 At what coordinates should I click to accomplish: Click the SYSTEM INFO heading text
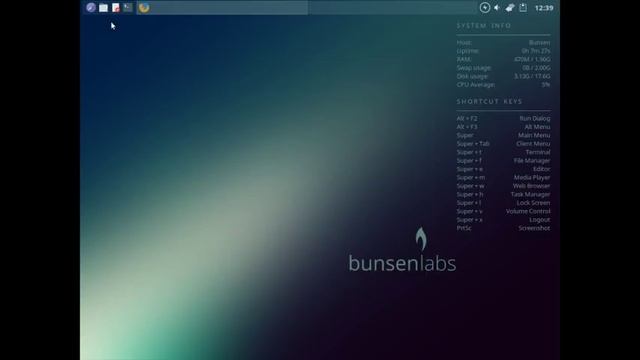pos(484,26)
